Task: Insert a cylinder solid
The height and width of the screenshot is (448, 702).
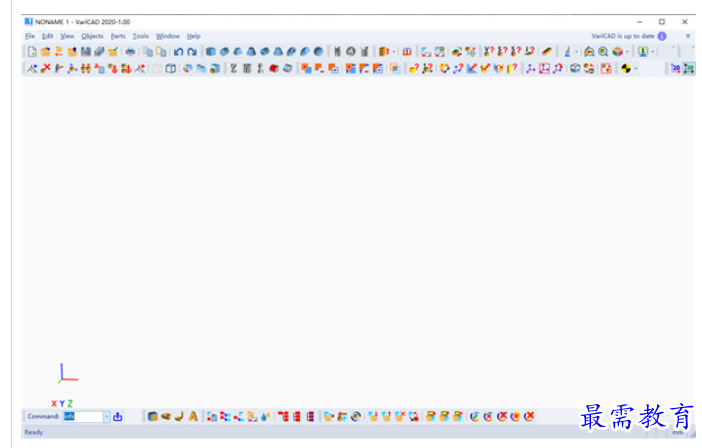Action: (224, 52)
